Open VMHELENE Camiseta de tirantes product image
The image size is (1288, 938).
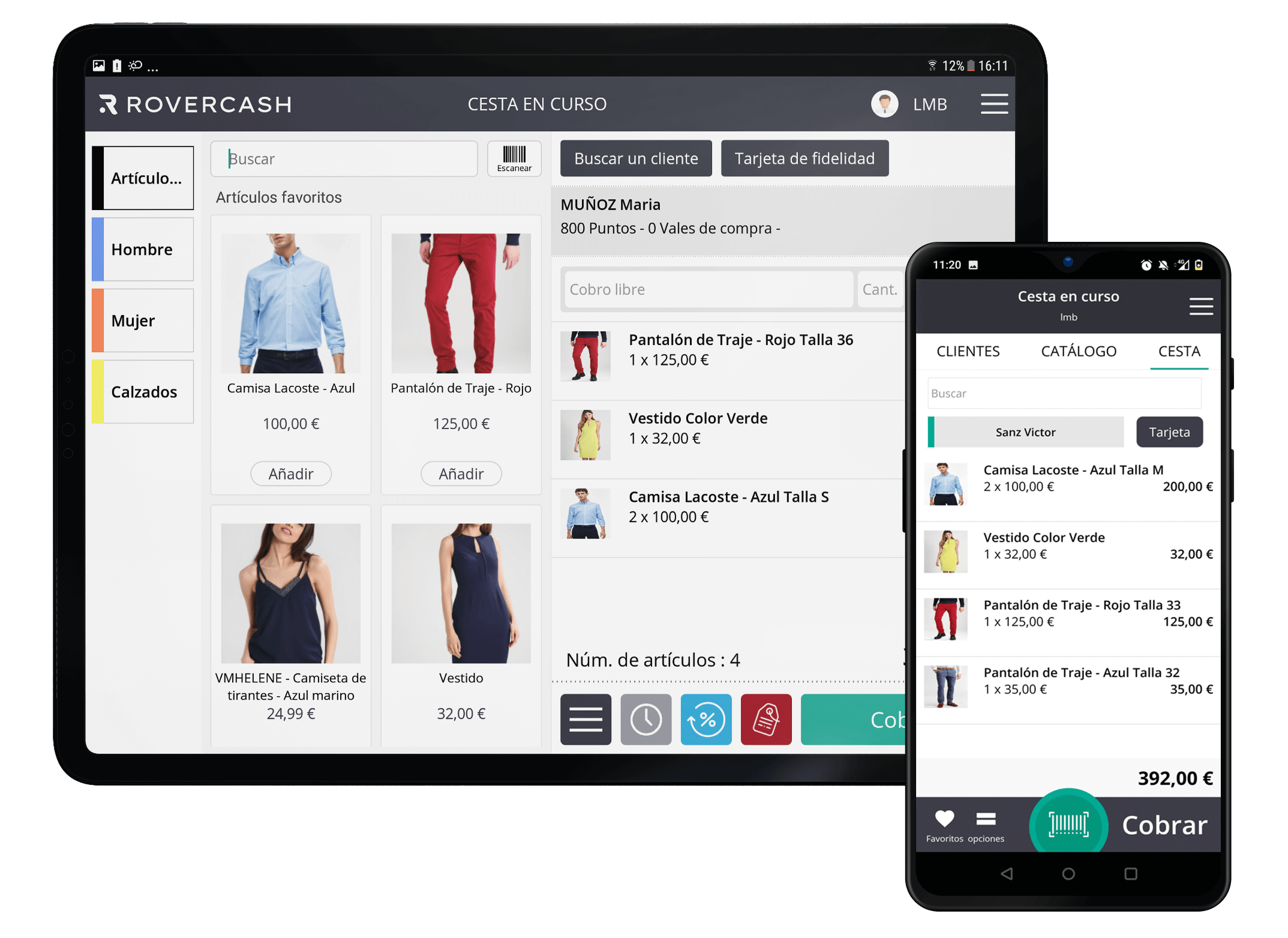coord(291,593)
